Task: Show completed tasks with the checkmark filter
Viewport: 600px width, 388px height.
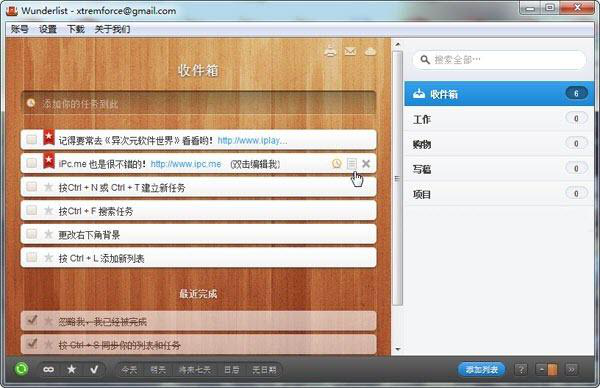Action: (94, 369)
